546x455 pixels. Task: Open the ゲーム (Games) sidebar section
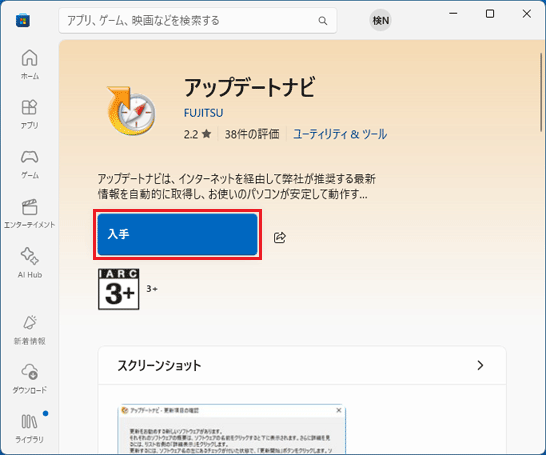(30, 164)
